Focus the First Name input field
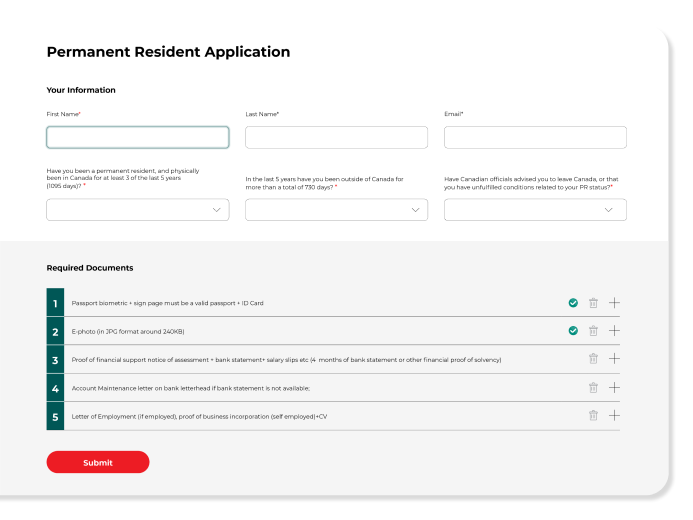Image resolution: width=693 pixels, height=520 pixels. [138, 138]
